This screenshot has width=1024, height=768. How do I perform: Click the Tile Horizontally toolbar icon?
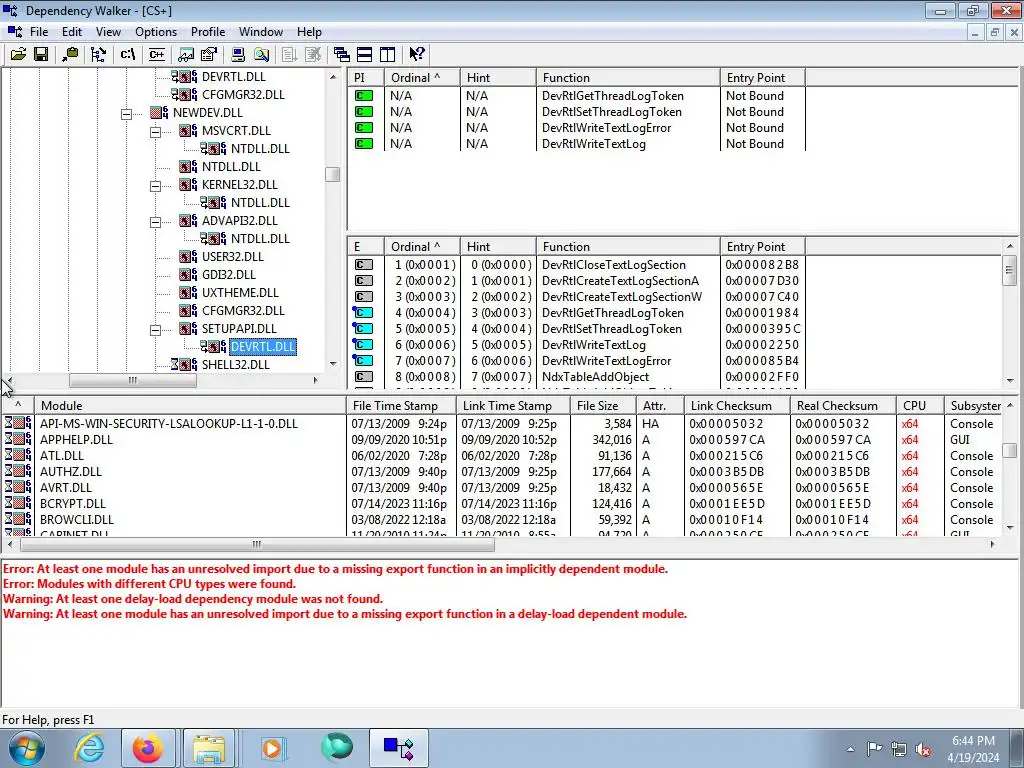(364, 54)
